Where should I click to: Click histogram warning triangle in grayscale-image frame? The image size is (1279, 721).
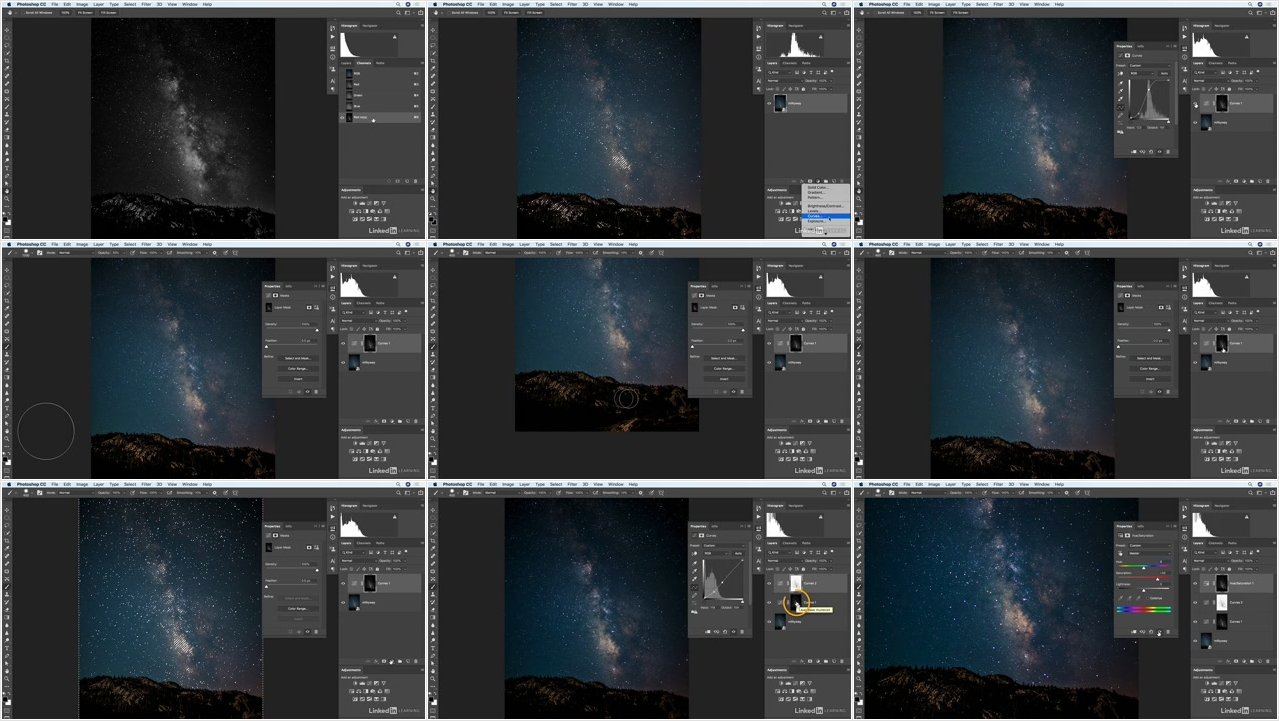coord(395,37)
